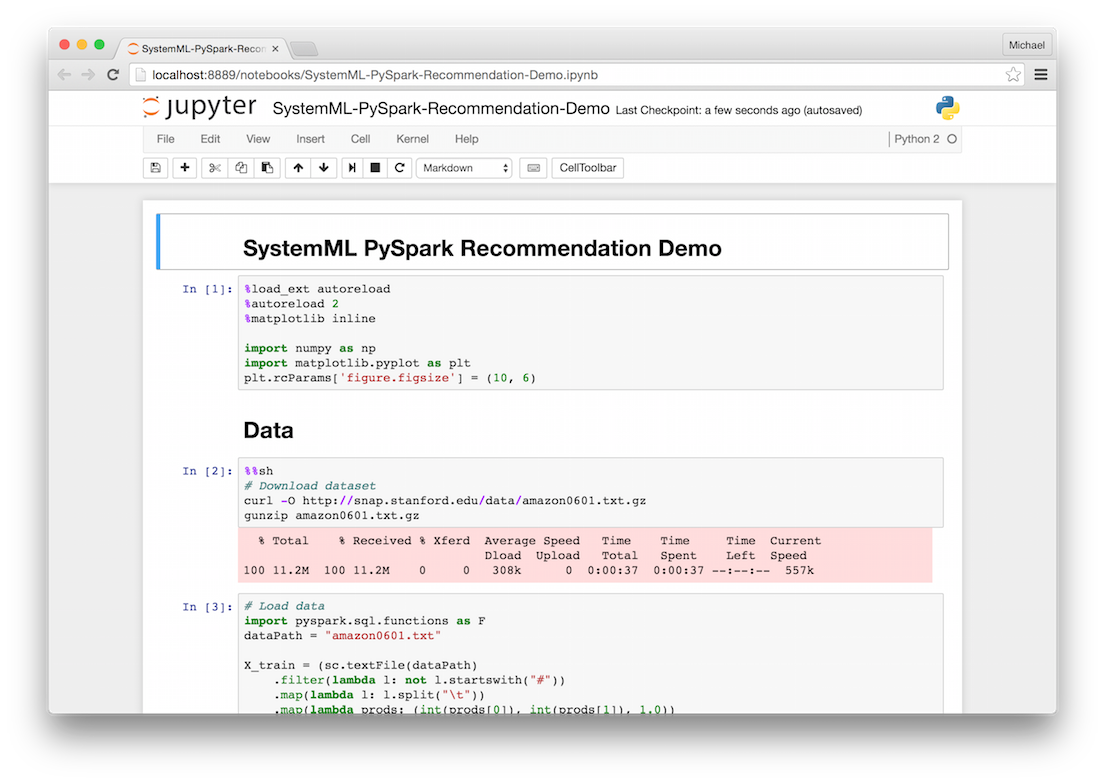Click the In [2]: prompt label
1105x783 pixels.
(207, 471)
